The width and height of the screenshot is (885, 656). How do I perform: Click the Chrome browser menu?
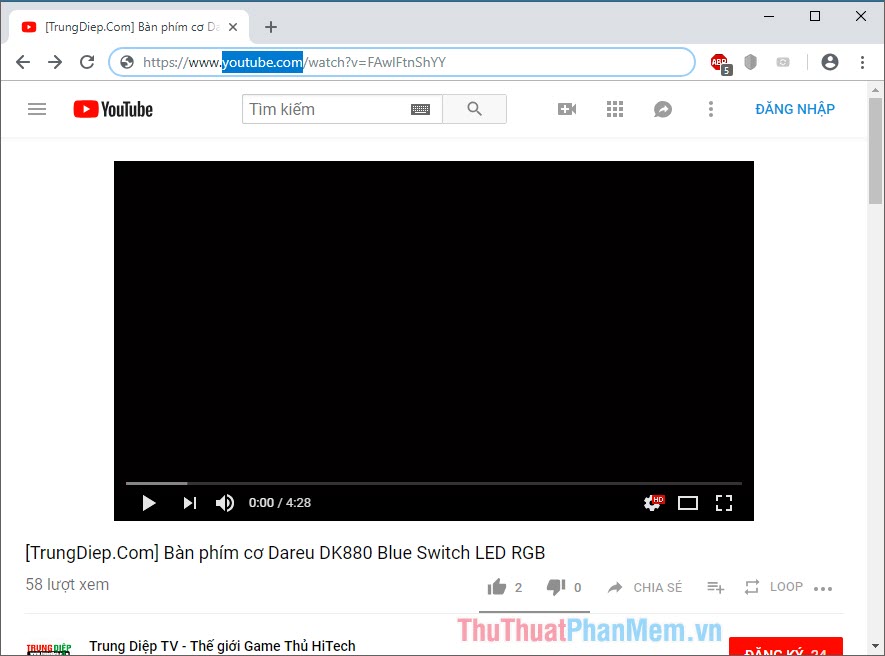coord(862,62)
